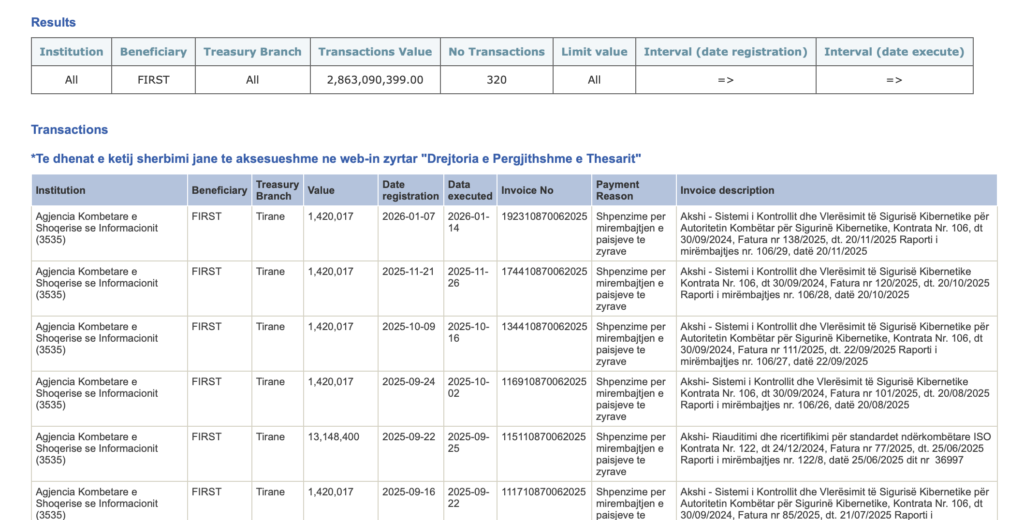Click the Interval (date registration) header
This screenshot has height=520, width=1024.
click(x=725, y=52)
